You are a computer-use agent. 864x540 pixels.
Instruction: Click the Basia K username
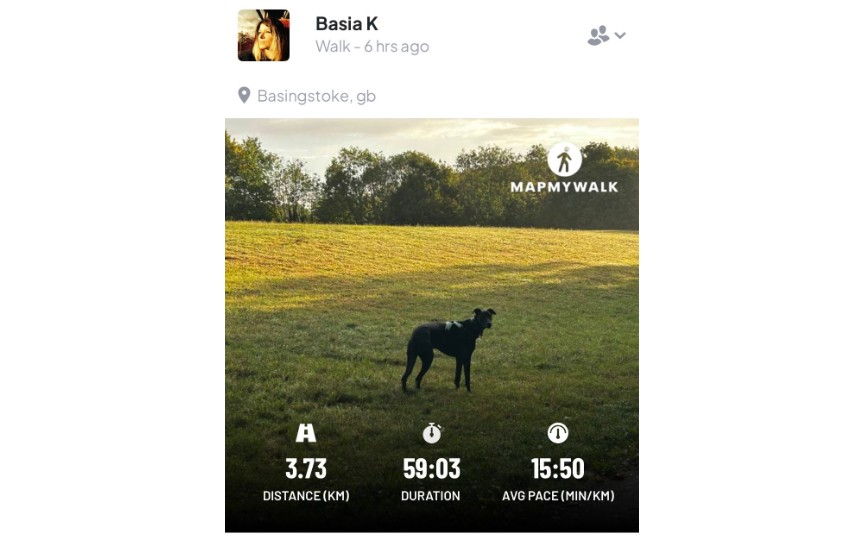[x=347, y=24]
